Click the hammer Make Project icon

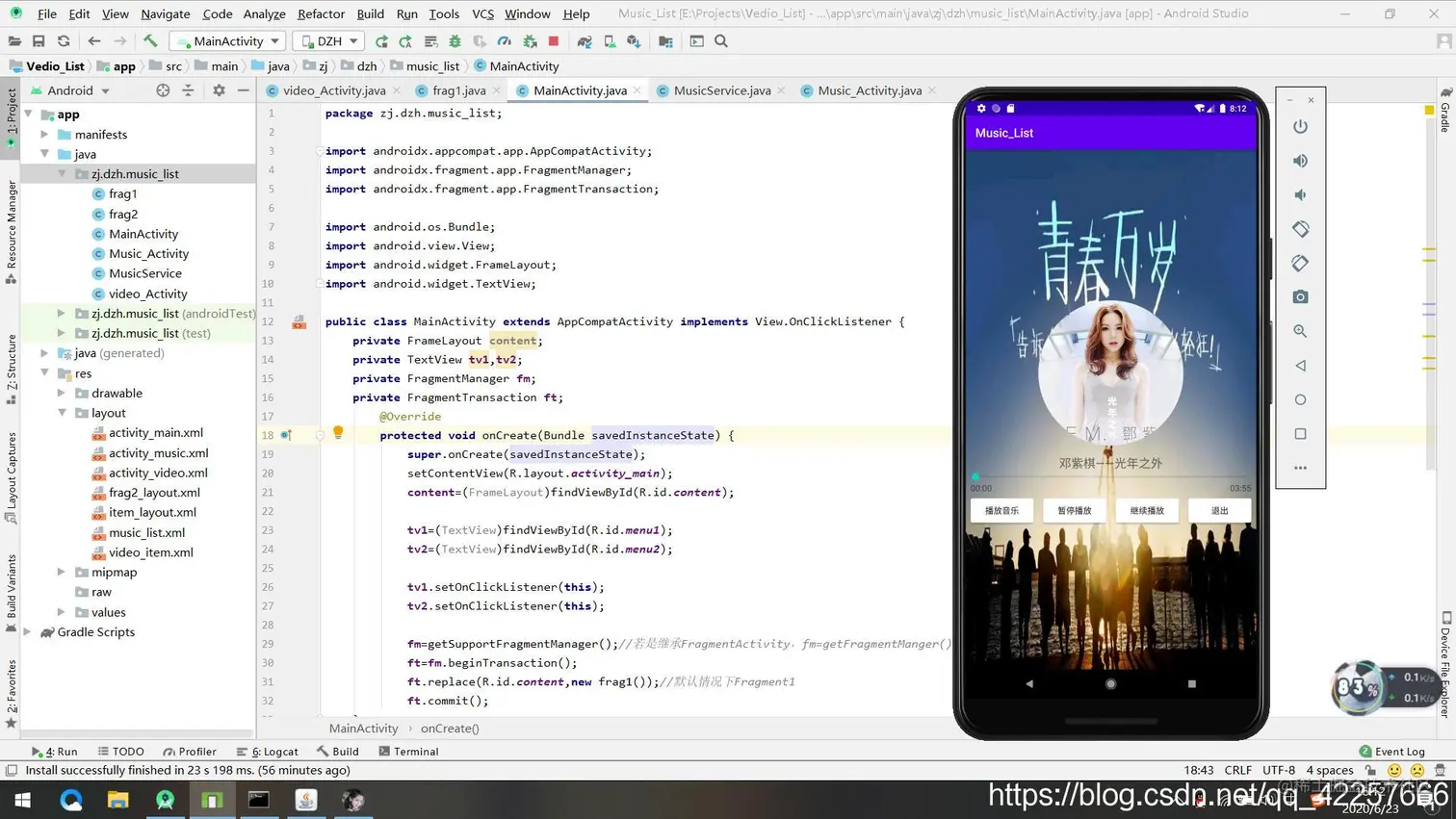(x=150, y=41)
